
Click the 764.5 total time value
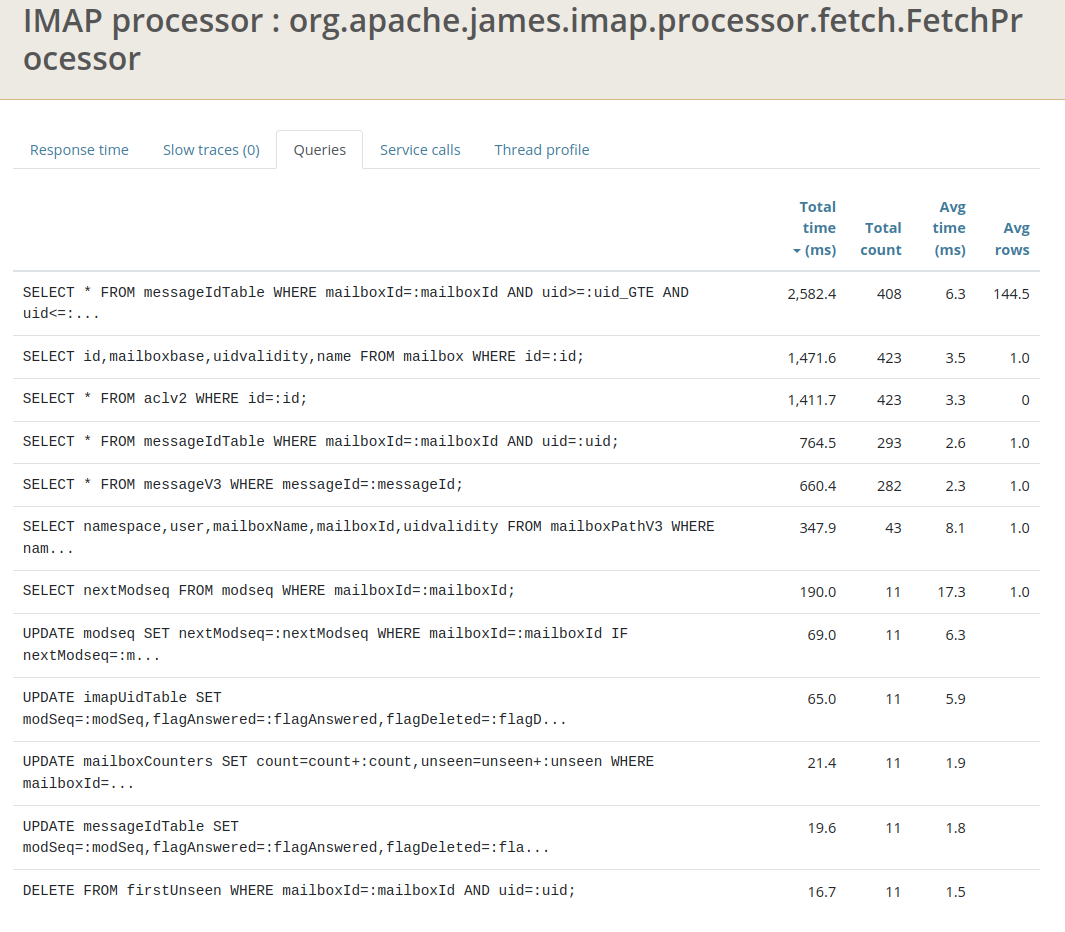coord(818,443)
